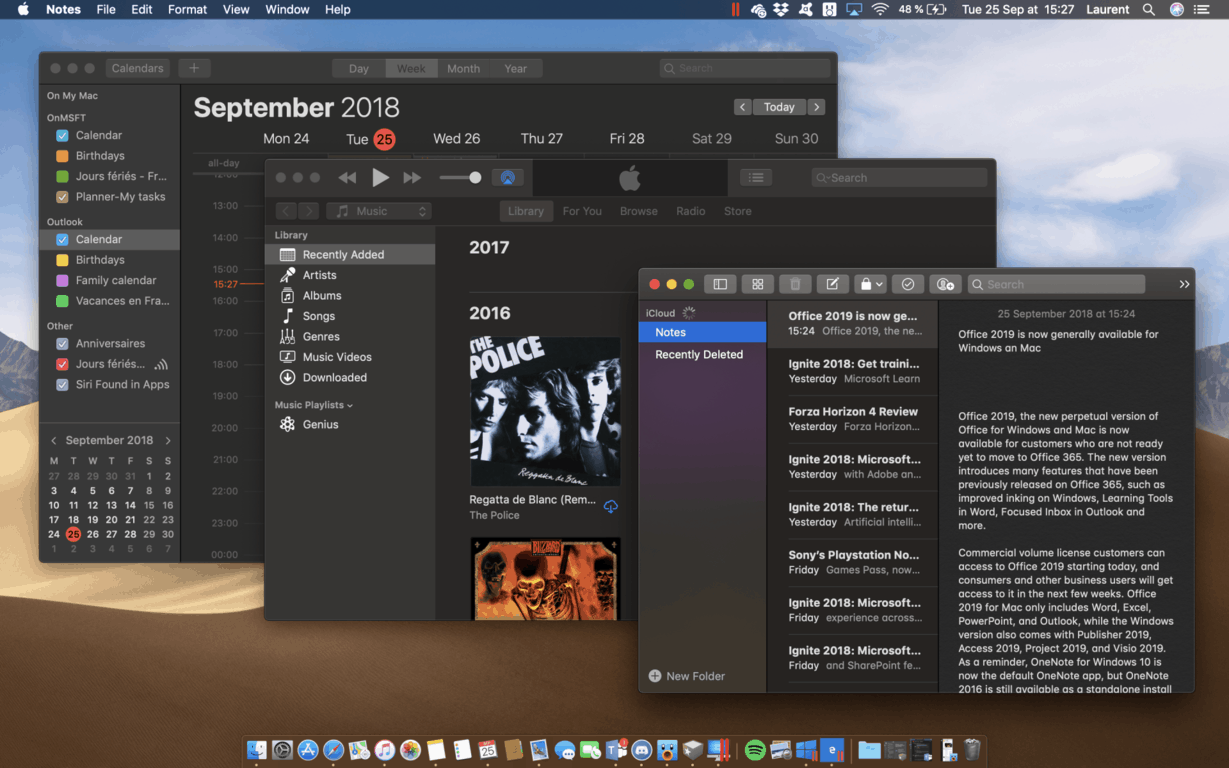Collapse the Music Playlists section in iTunes
This screenshot has height=768, width=1229.
350,405
